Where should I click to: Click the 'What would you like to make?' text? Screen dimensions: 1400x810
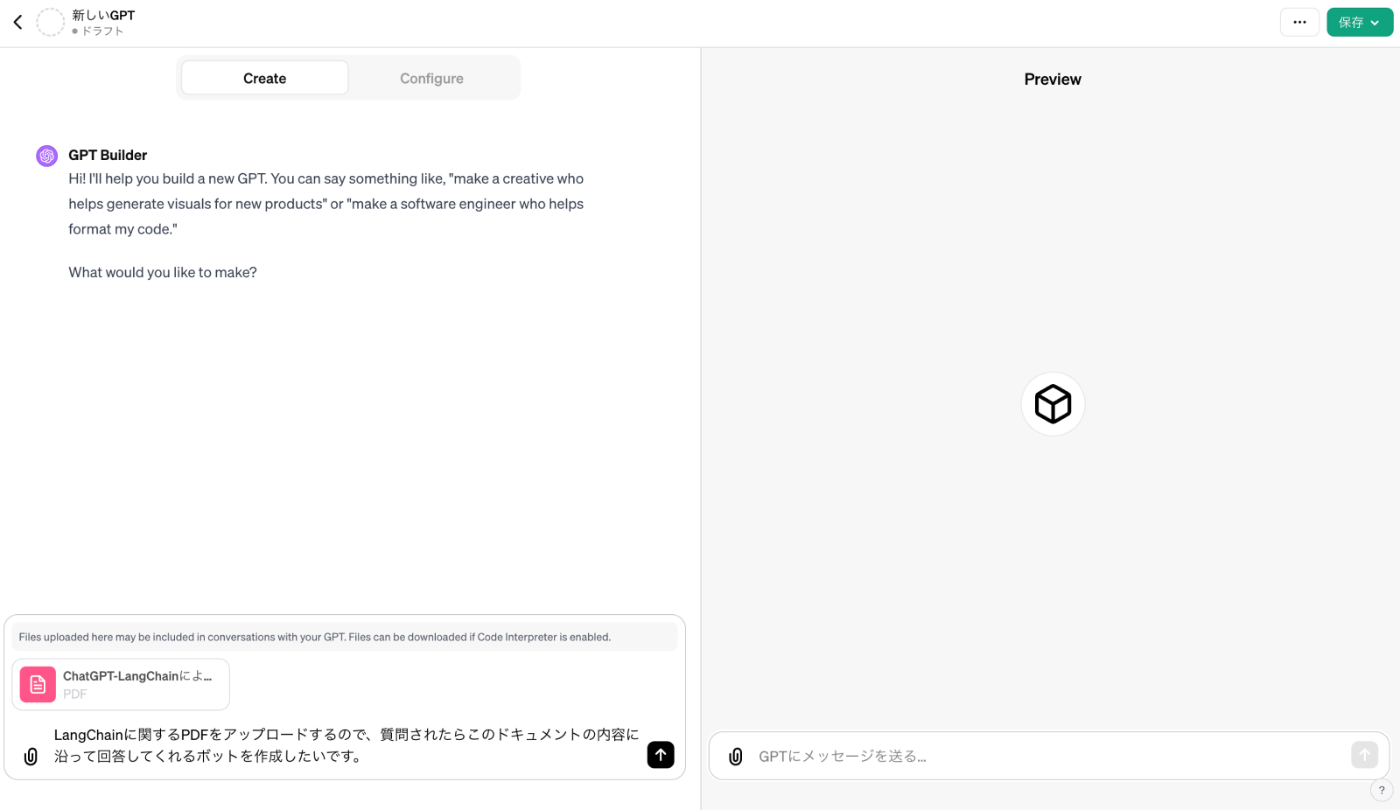(163, 272)
